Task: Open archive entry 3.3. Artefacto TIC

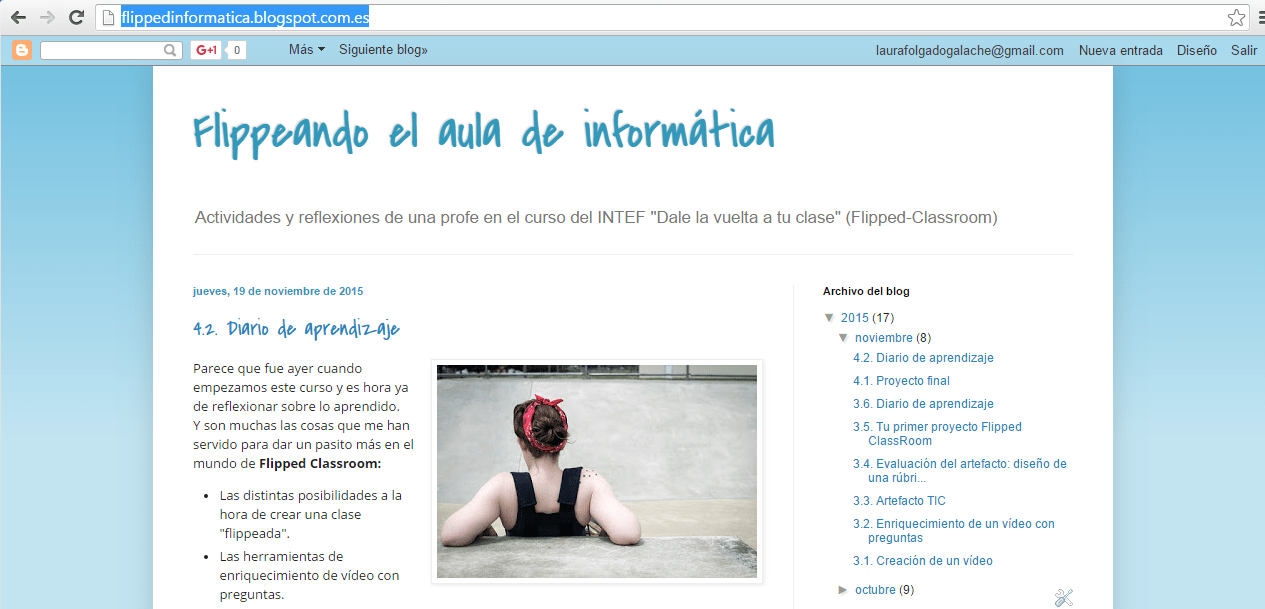Action: click(x=899, y=501)
